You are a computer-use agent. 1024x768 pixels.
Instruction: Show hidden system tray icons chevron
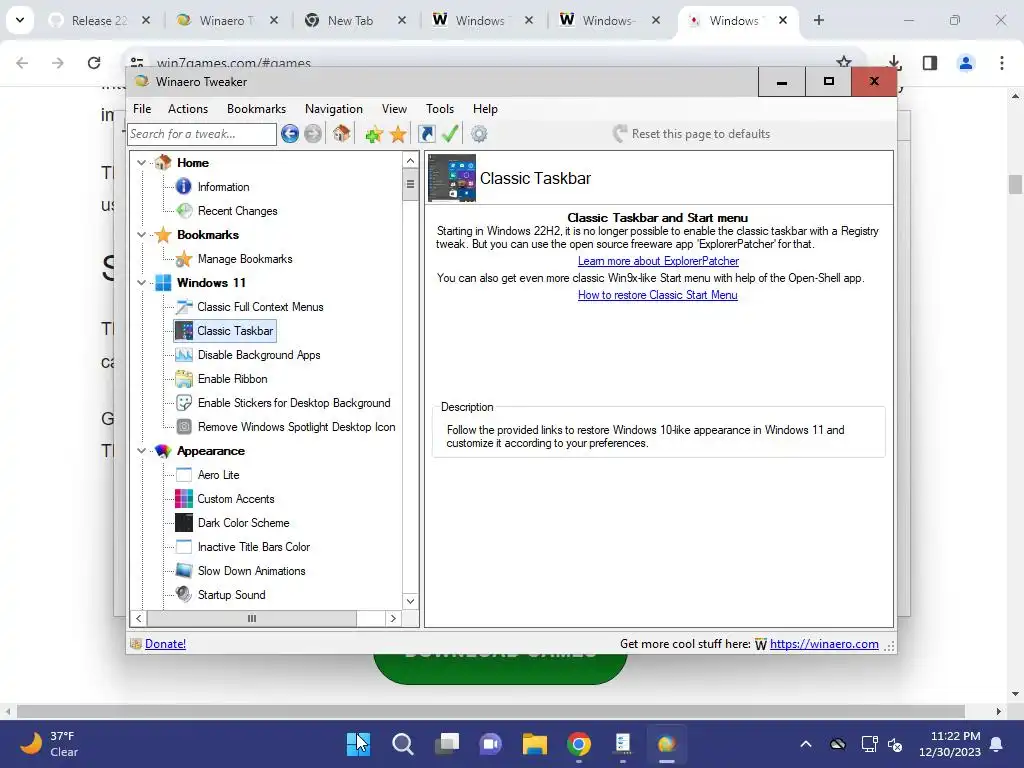coord(806,744)
